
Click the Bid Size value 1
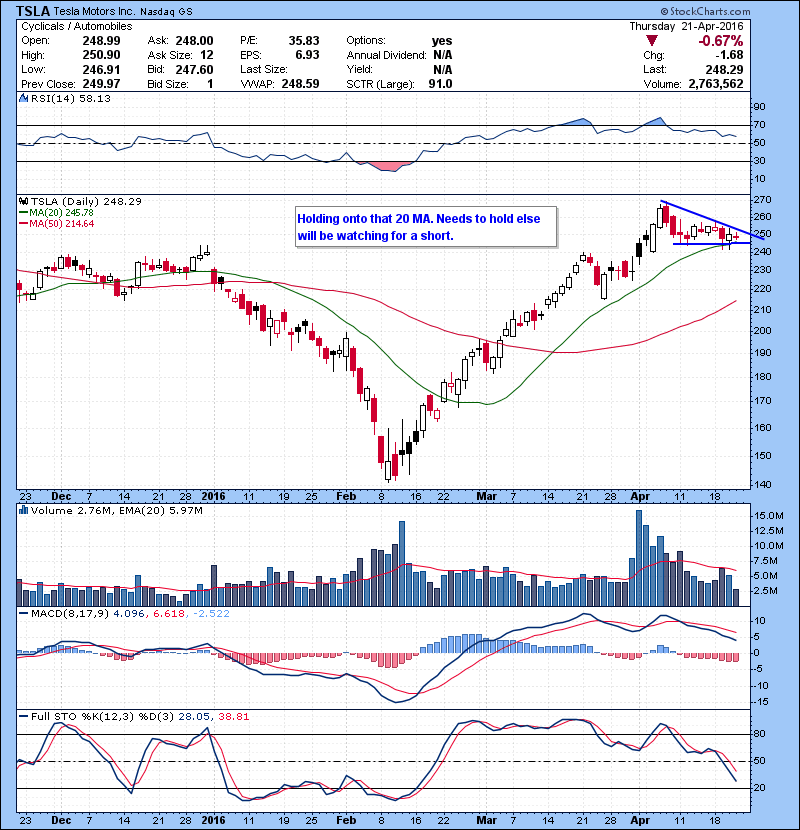click(x=210, y=84)
